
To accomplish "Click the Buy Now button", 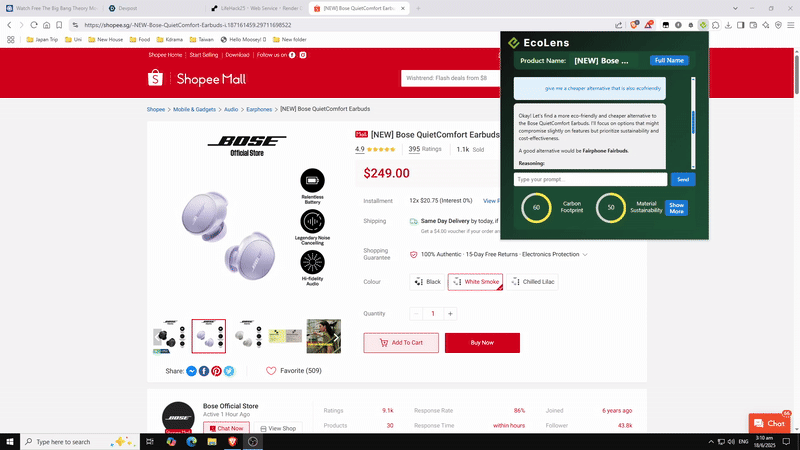I will coord(482,343).
